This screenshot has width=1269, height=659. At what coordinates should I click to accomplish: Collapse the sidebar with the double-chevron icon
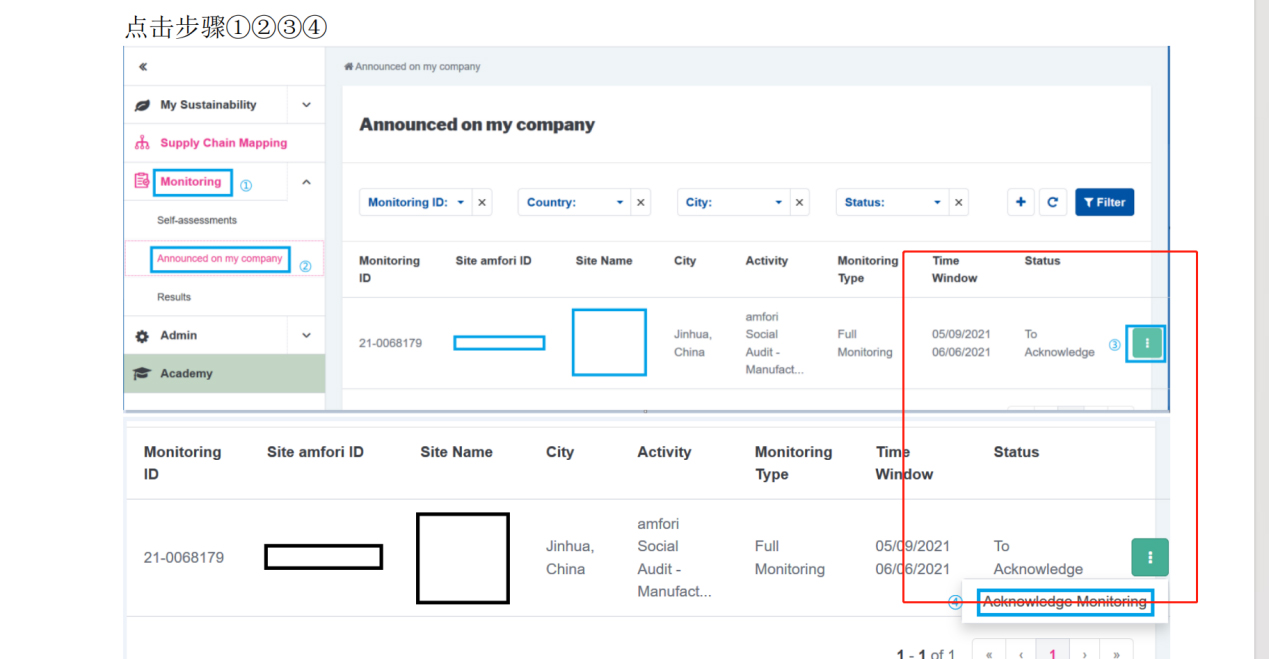(143, 67)
